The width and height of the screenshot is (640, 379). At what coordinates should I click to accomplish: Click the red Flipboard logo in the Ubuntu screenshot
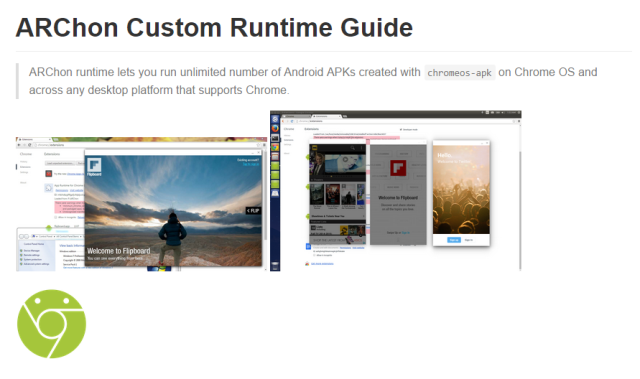(398, 168)
